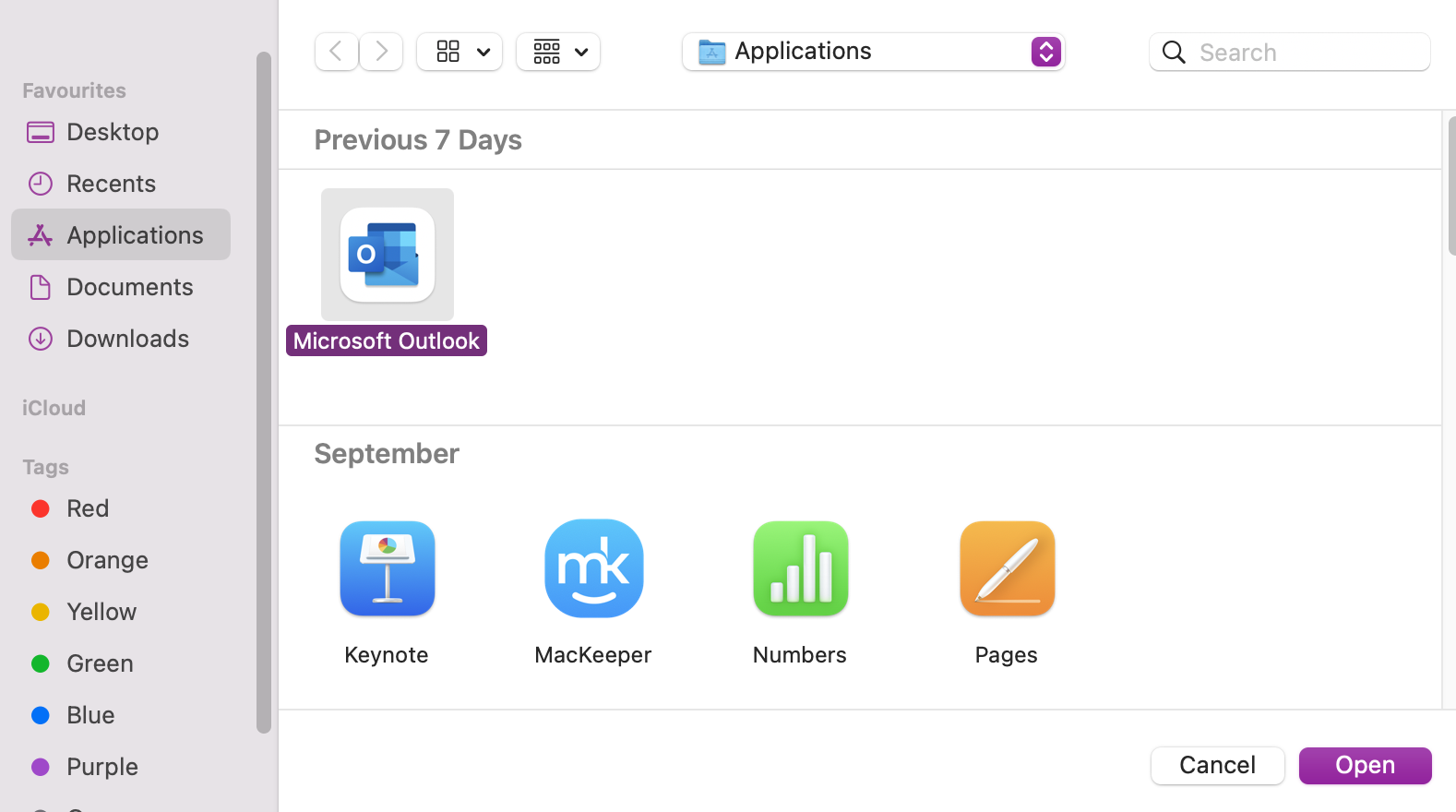
Task: Open the icon view options dropdown
Action: click(459, 52)
